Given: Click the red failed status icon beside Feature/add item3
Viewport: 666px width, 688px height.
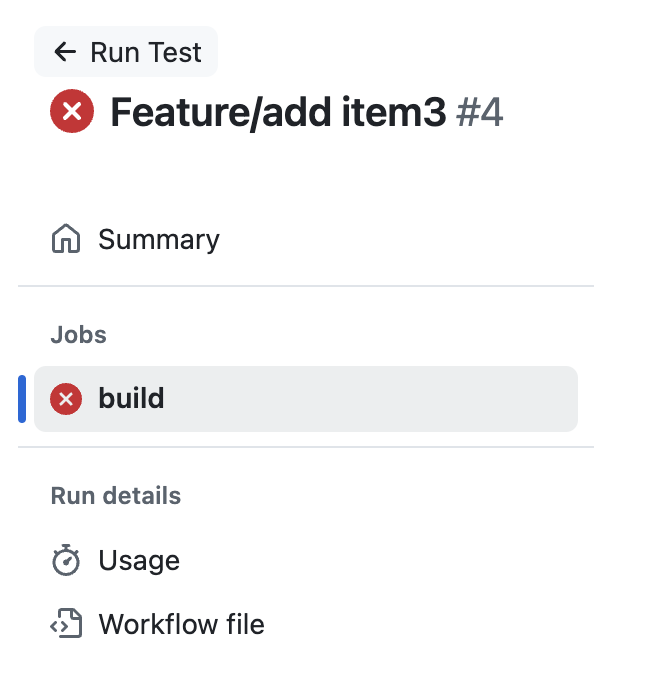Looking at the screenshot, I should click(72, 111).
